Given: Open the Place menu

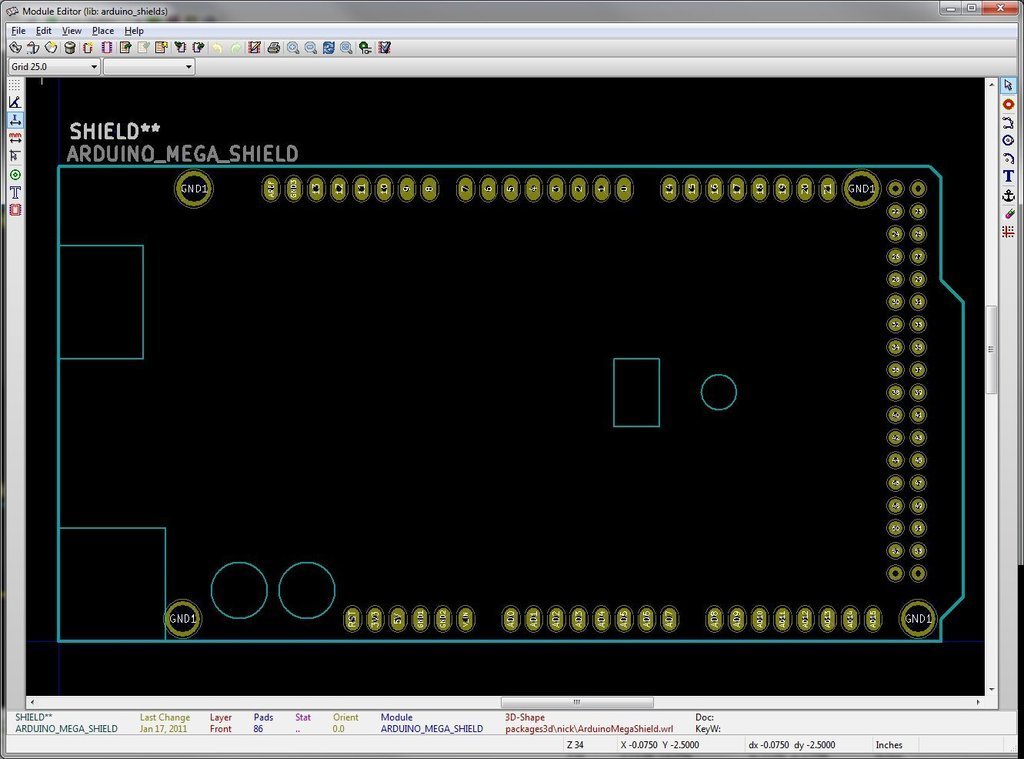Looking at the screenshot, I should (103, 31).
